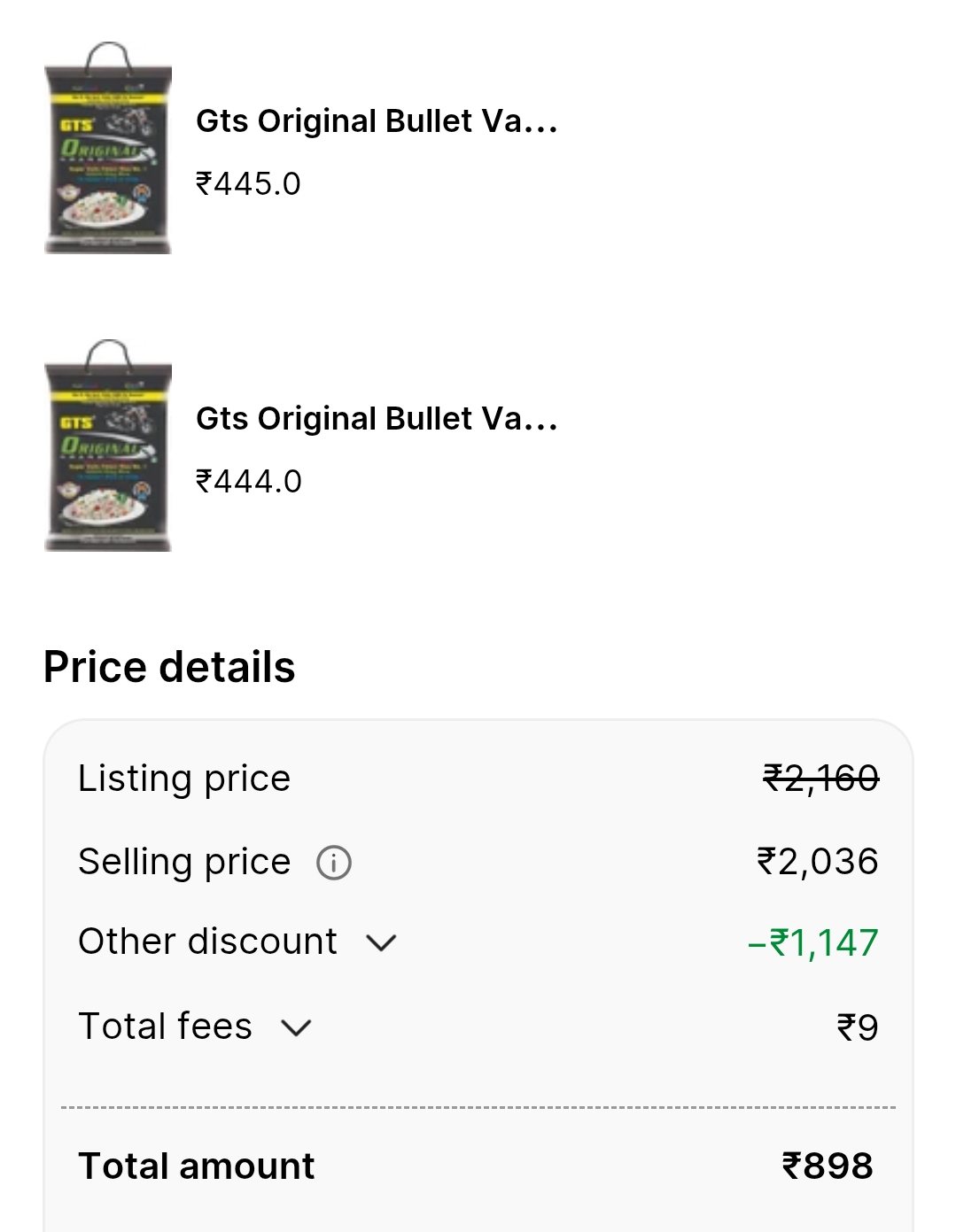This screenshot has width=956, height=1232.
Task: Click the ₹444.0 item price
Action: (248, 482)
